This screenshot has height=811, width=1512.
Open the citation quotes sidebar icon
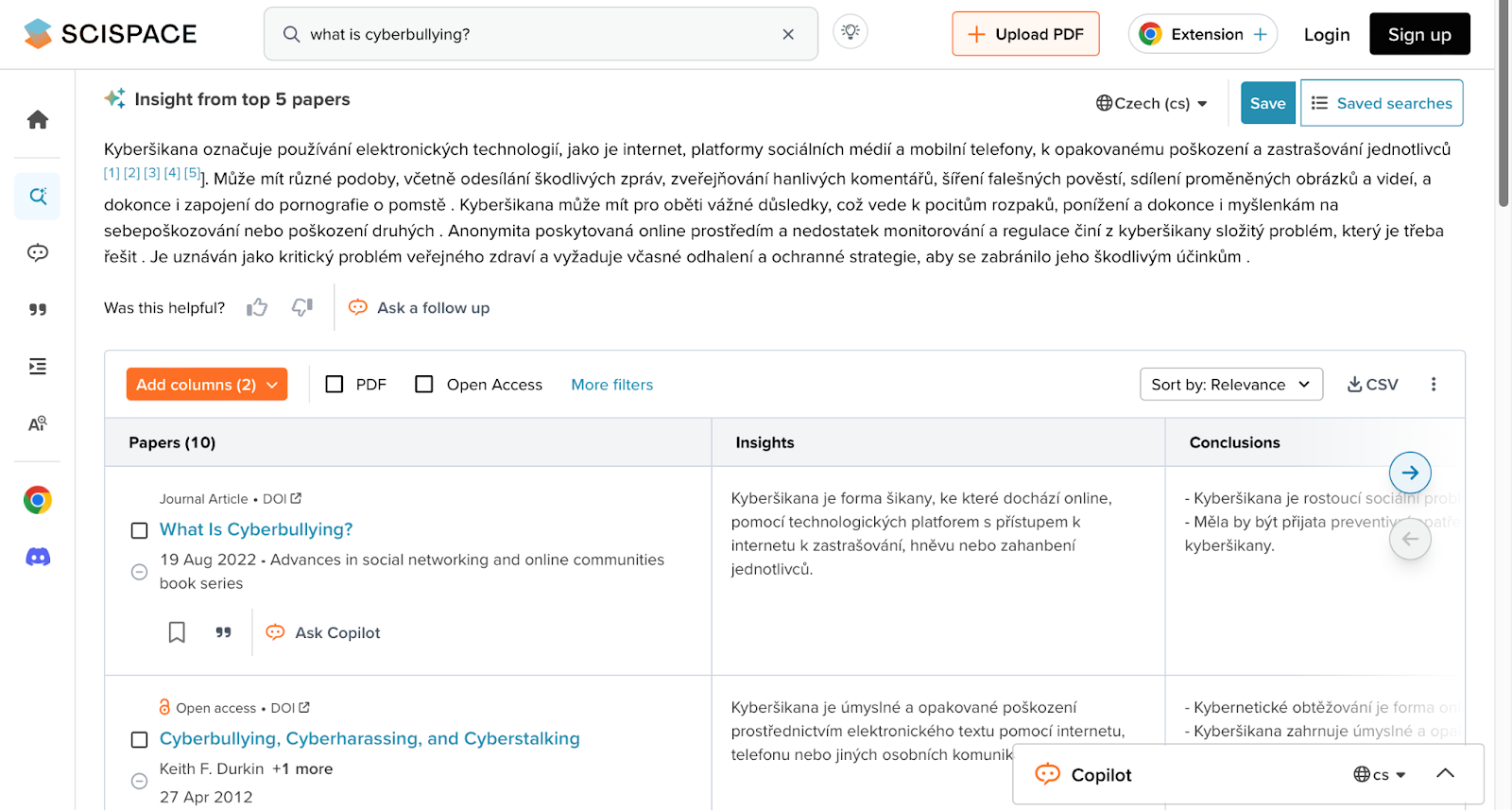click(38, 309)
